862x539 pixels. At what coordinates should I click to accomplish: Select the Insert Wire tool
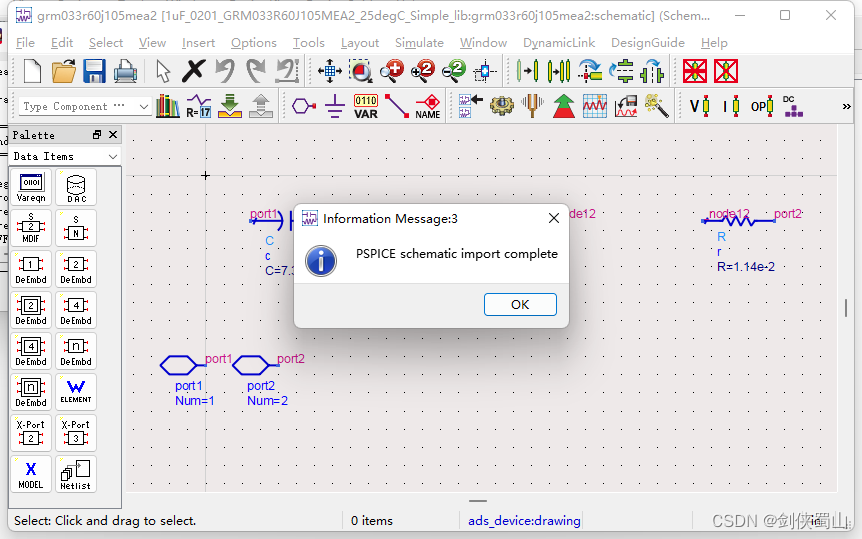pyautogui.click(x=396, y=106)
